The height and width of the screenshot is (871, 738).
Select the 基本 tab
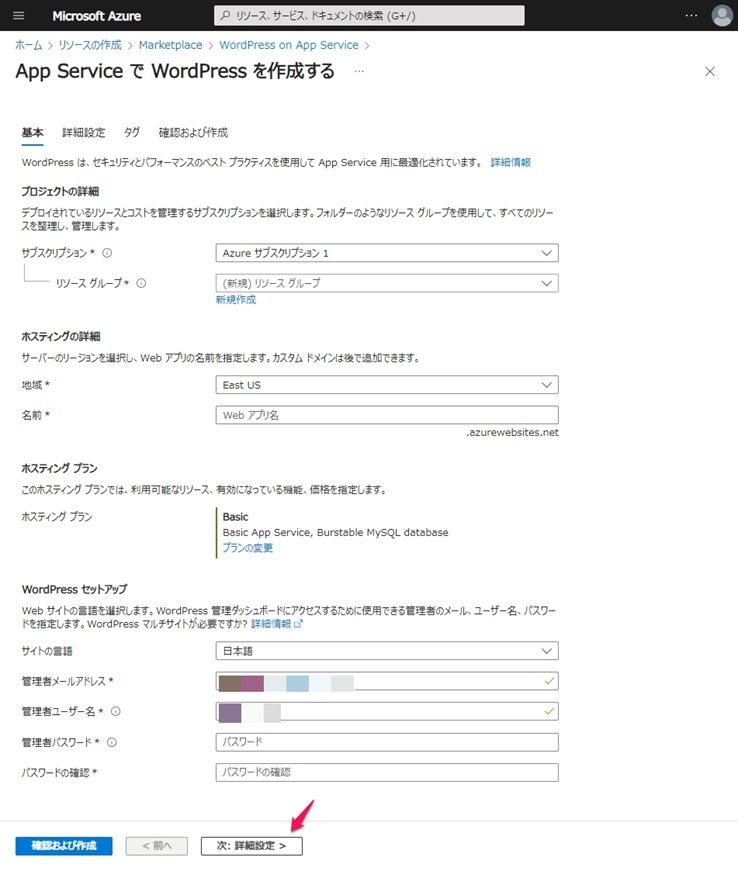point(32,133)
